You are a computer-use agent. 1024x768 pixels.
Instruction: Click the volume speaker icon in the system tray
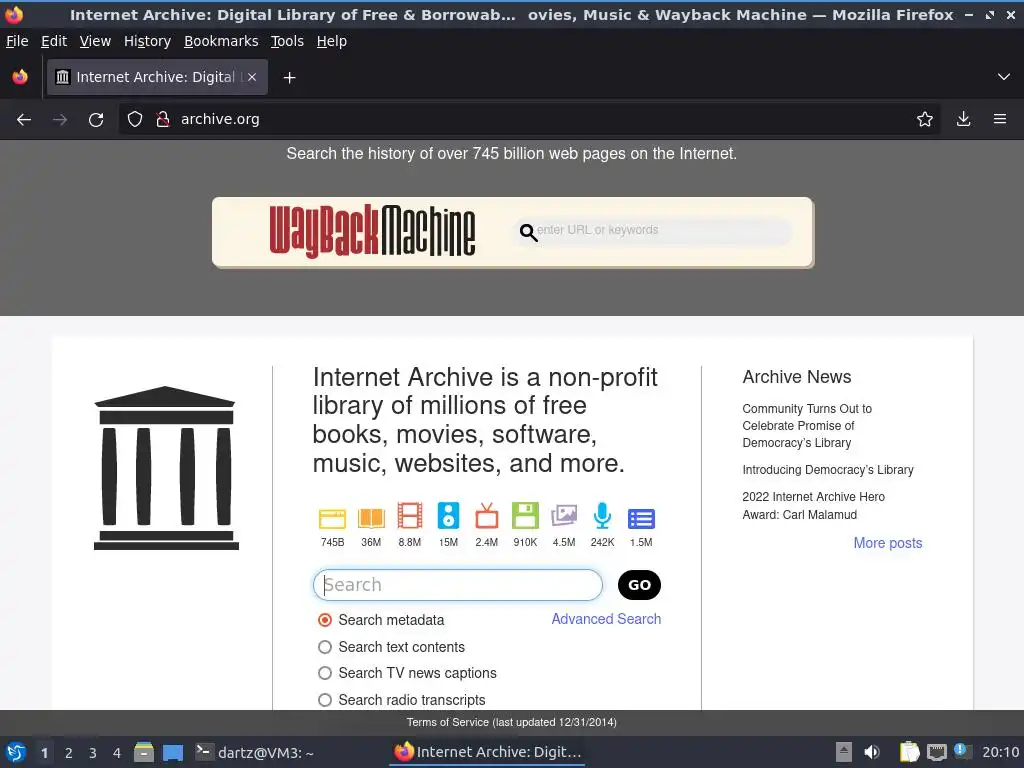coord(872,752)
